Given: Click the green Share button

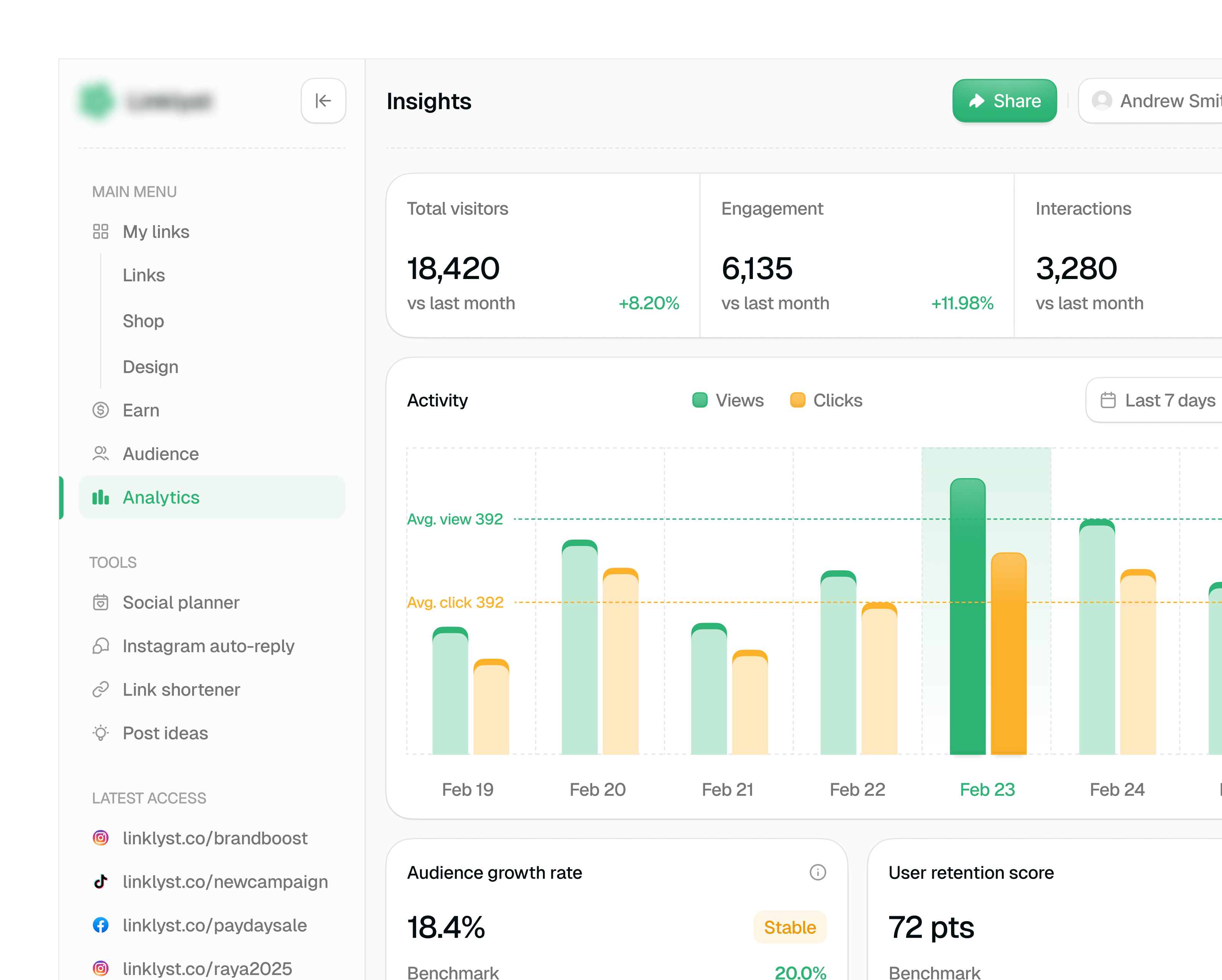Looking at the screenshot, I should pos(1004,101).
